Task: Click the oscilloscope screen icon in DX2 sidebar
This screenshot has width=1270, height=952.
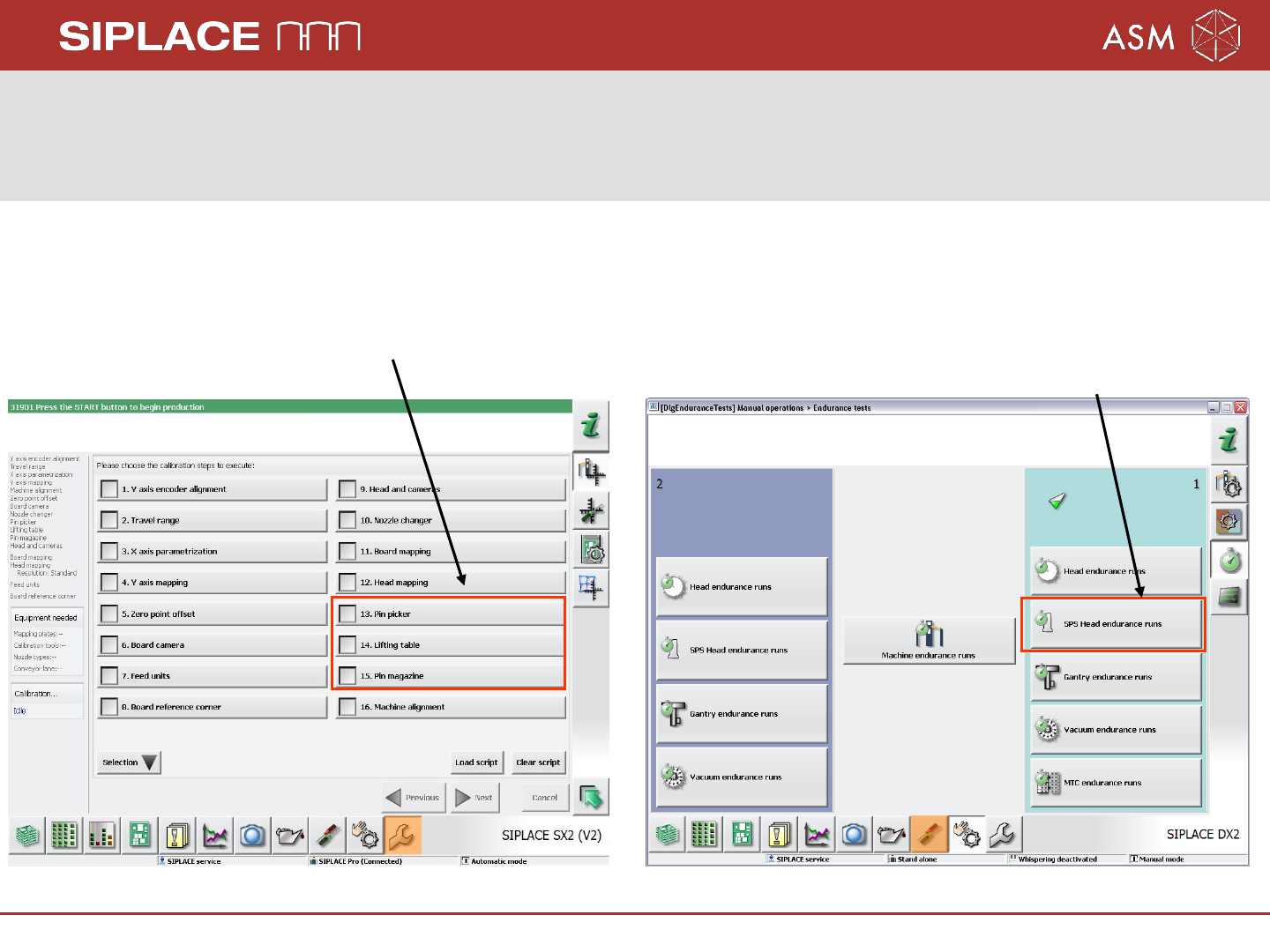Action: [x=1229, y=598]
